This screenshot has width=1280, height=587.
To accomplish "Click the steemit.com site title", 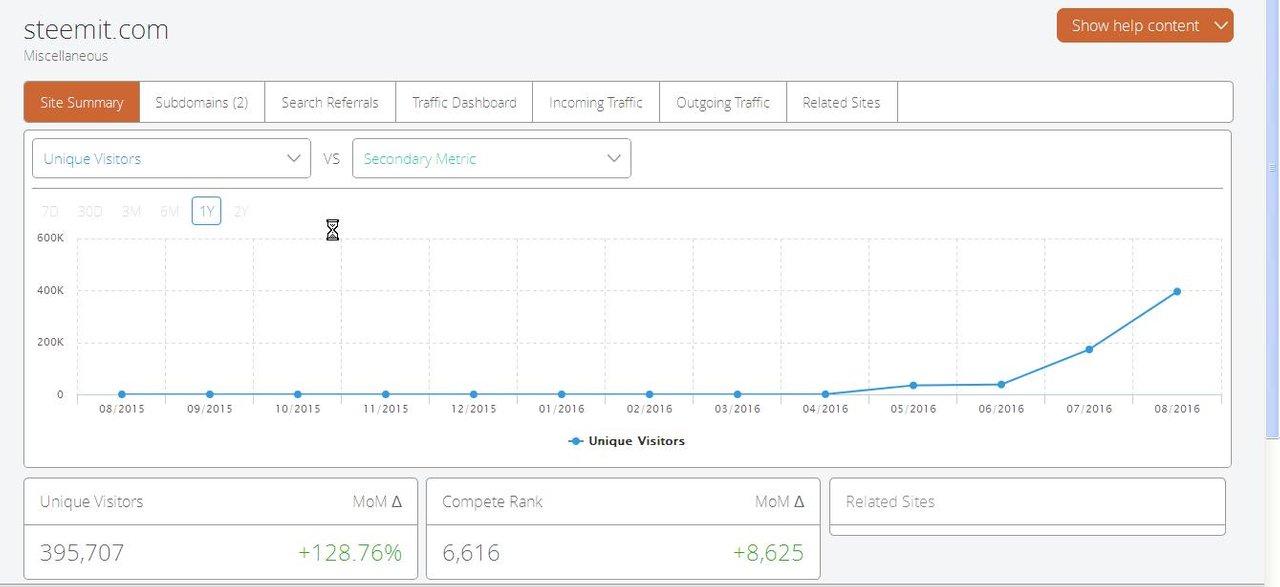I will [x=96, y=30].
